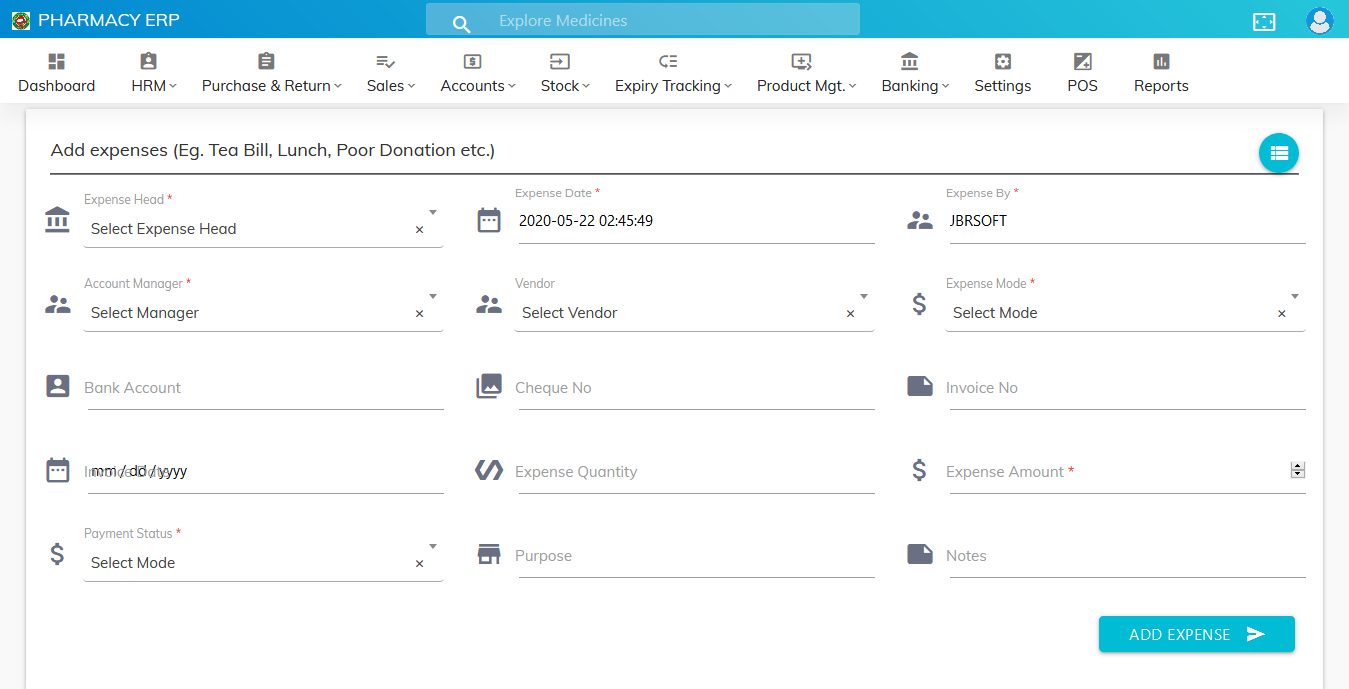Open the POS icon

pyautogui.click(x=1082, y=62)
